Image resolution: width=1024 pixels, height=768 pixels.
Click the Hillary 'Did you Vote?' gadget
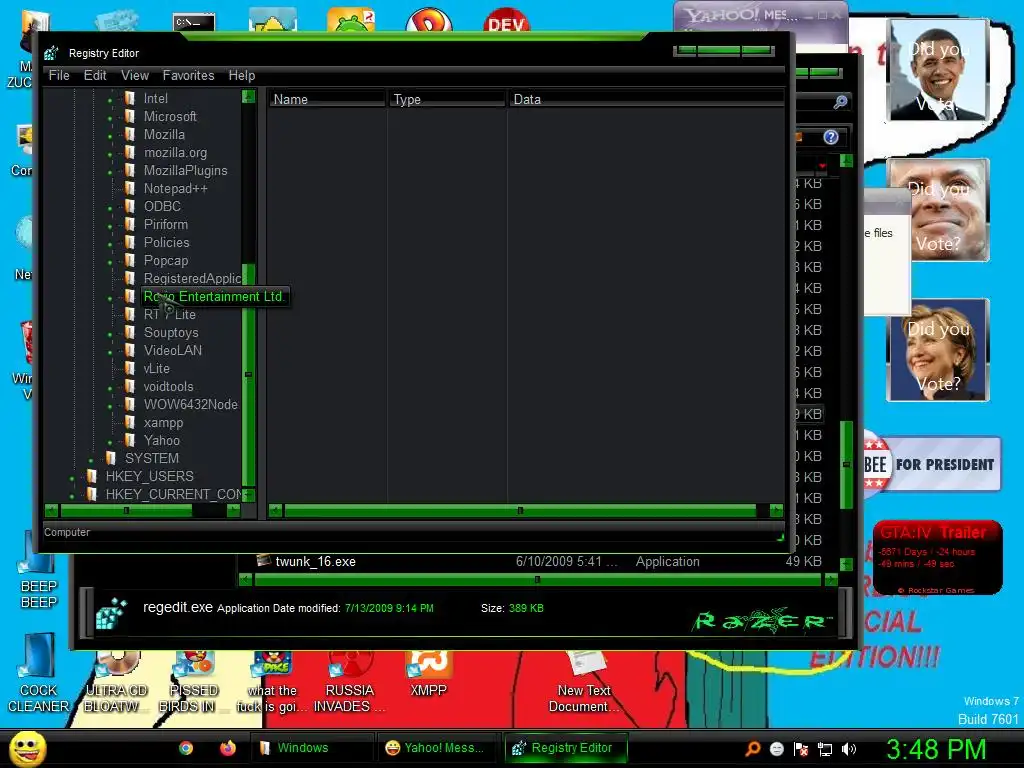click(938, 349)
